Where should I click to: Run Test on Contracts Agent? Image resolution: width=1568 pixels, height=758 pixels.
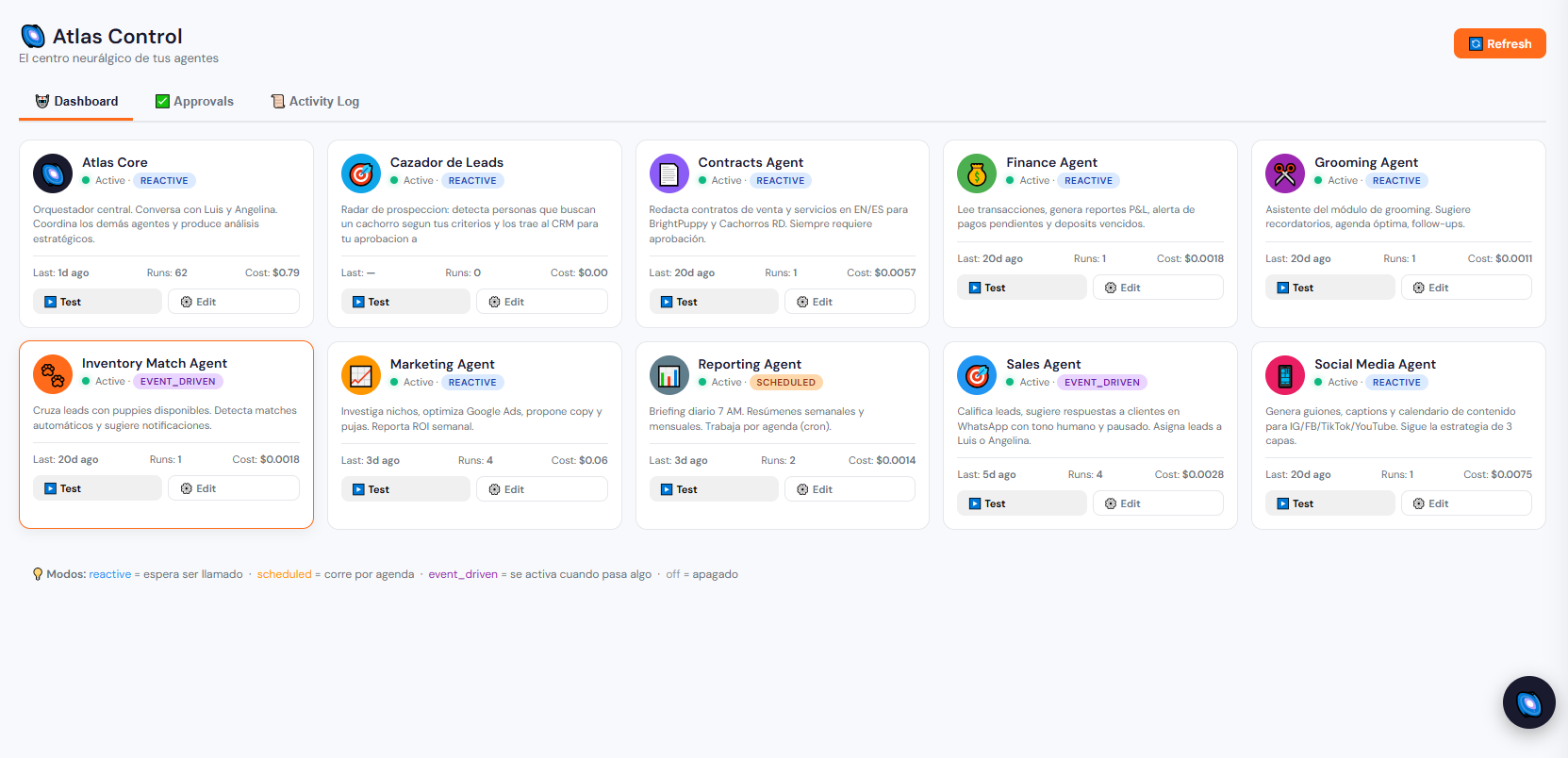714,302
